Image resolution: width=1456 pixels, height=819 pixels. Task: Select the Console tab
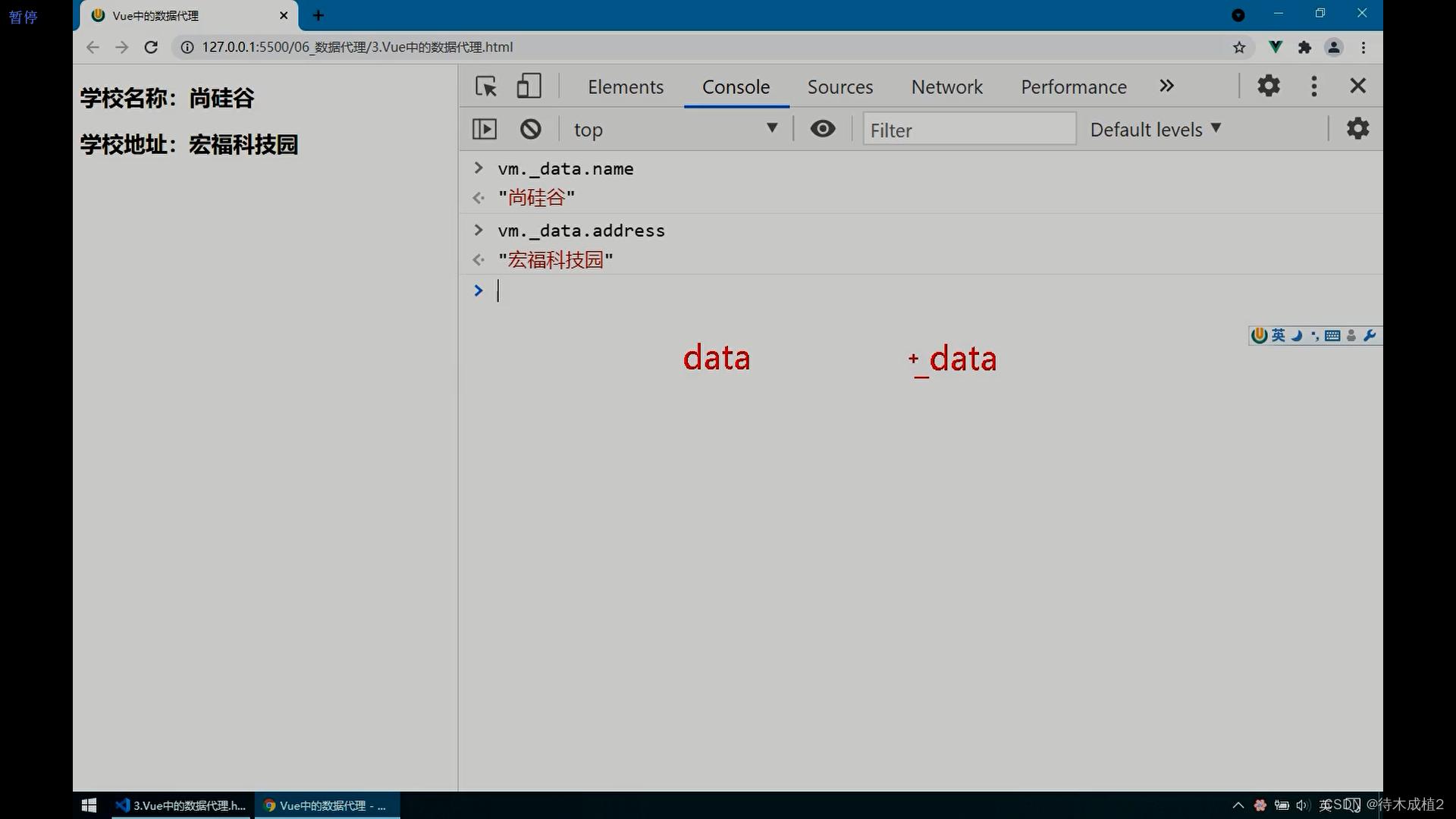coord(736,86)
